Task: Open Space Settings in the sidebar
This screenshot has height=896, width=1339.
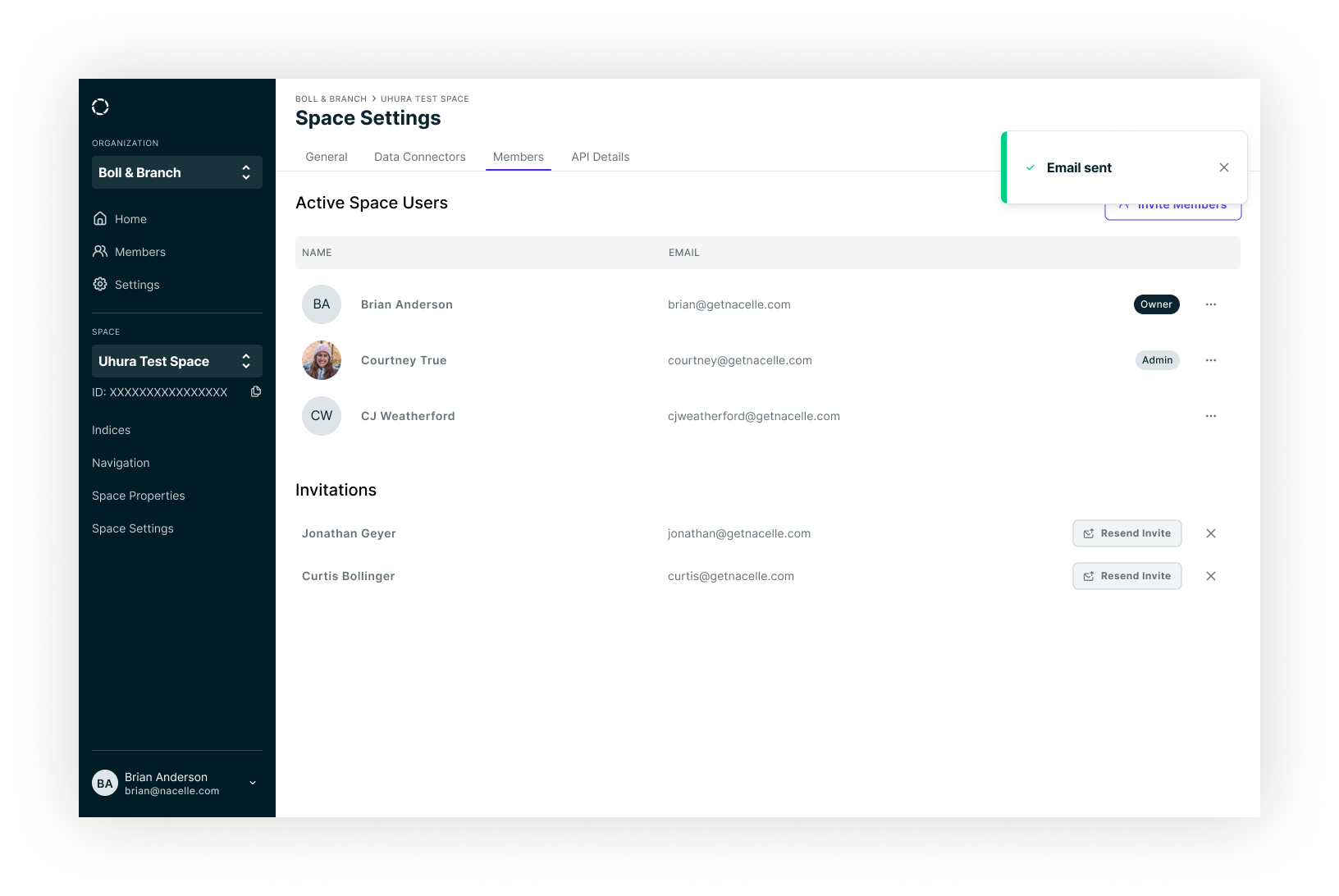Action: coord(133,528)
